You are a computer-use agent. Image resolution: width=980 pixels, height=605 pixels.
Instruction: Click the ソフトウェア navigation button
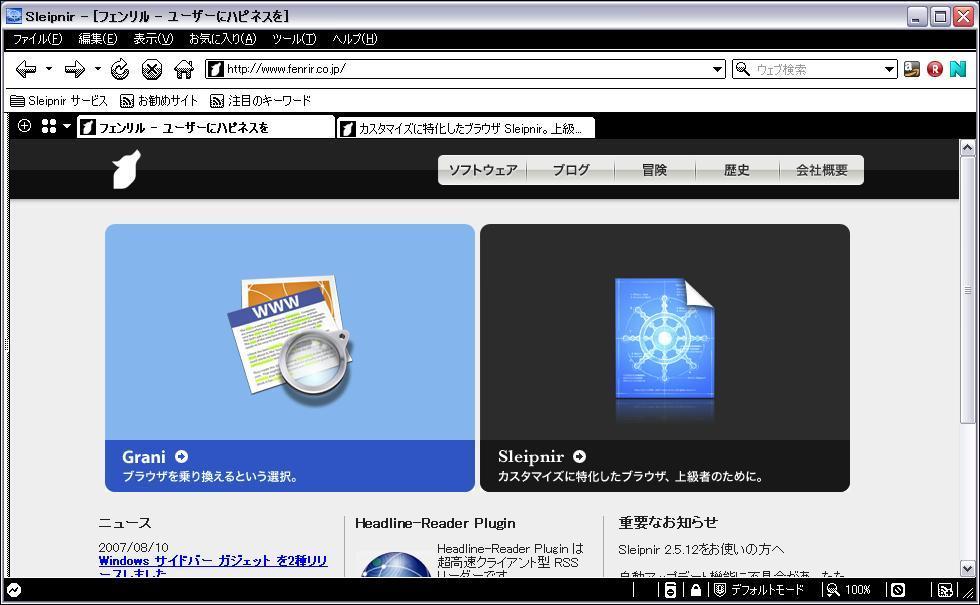tap(482, 170)
